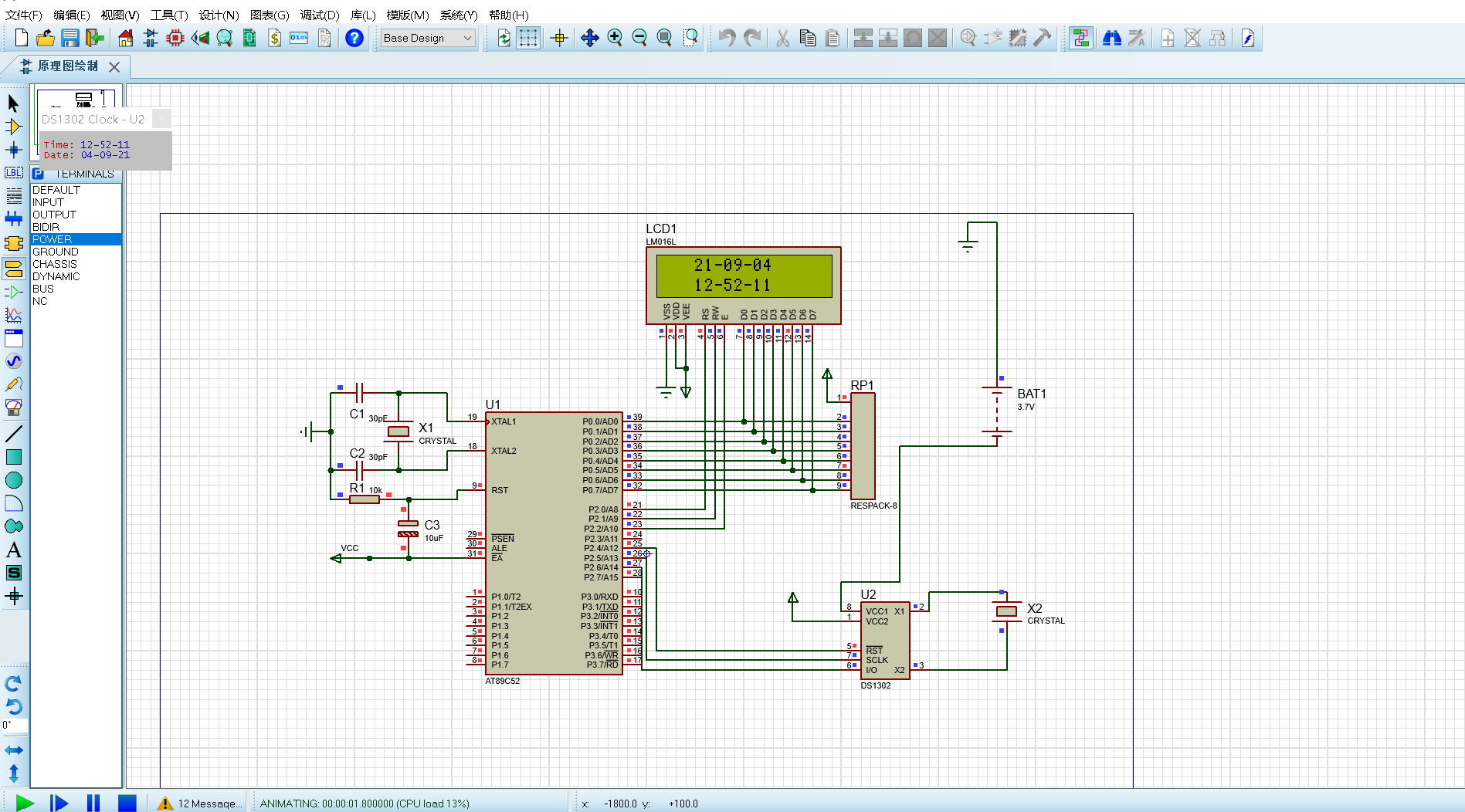The image size is (1465, 812).
Task: Open the 工具(T) menu
Action: (169, 15)
